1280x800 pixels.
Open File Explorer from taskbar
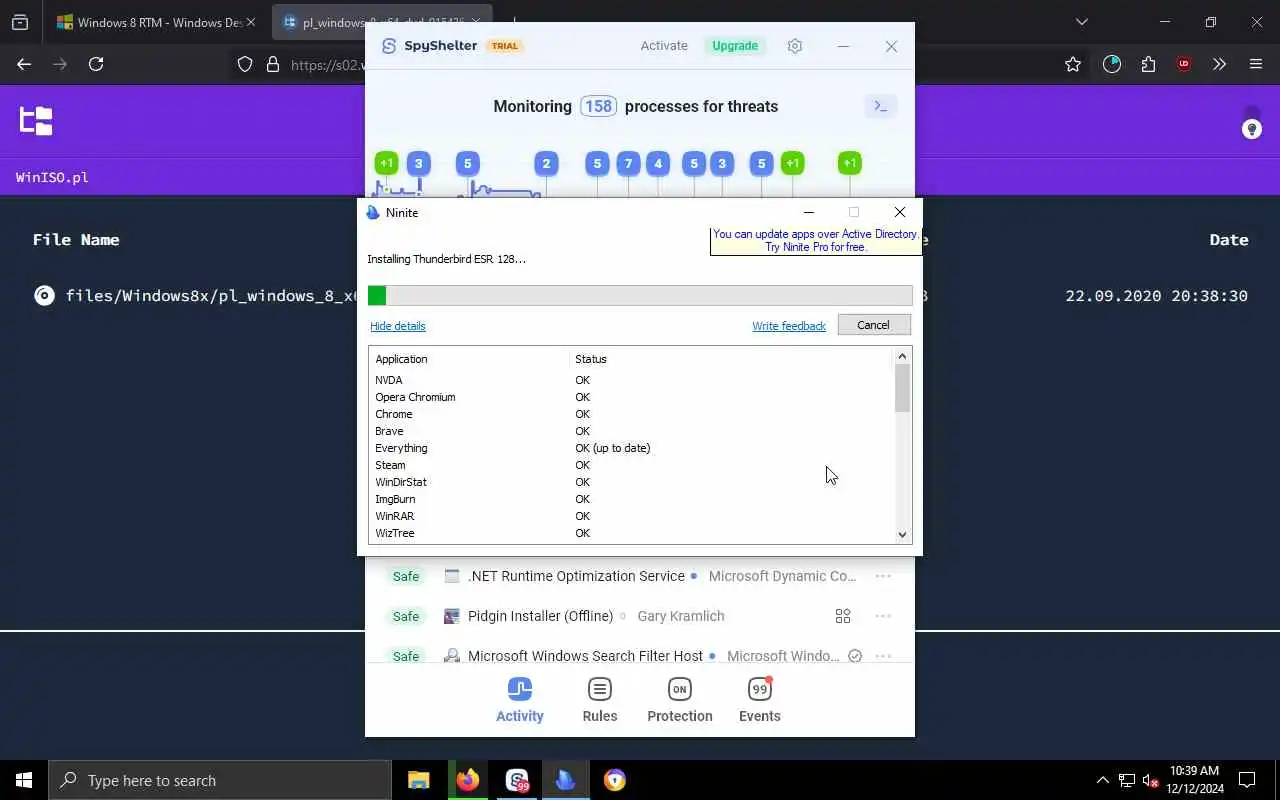418,780
